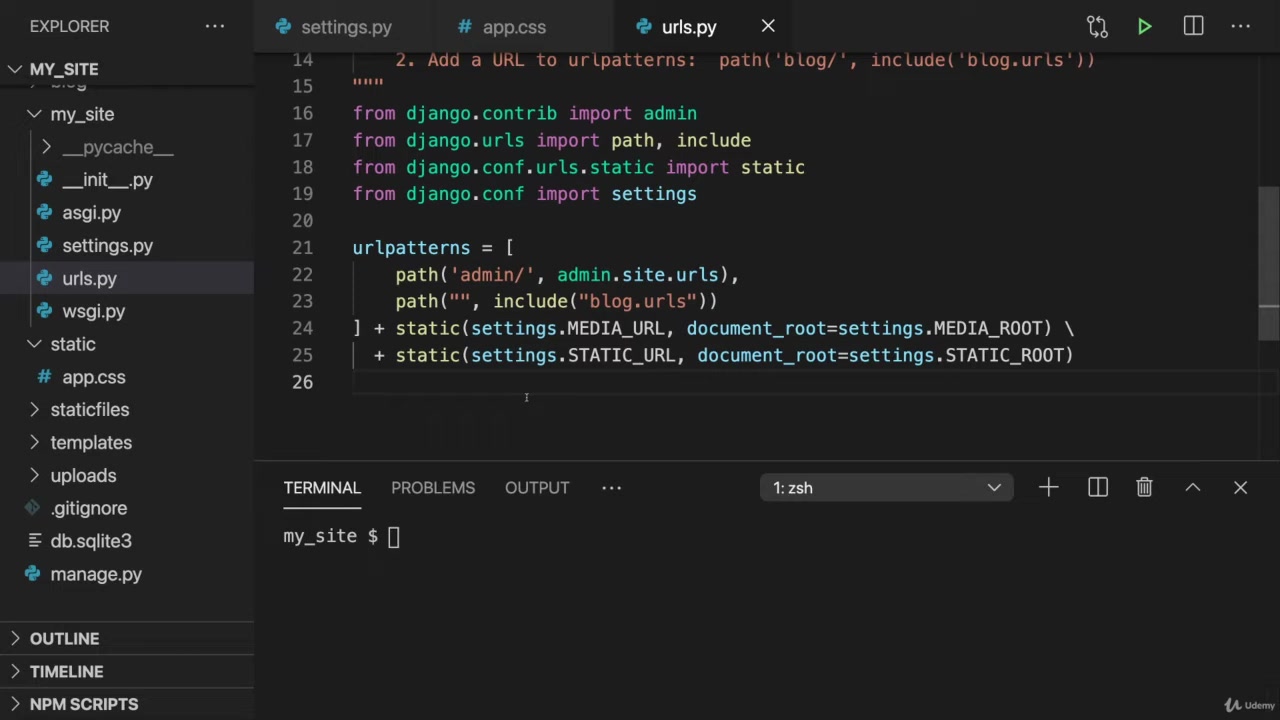Image resolution: width=1280 pixels, height=720 pixels.
Task: Maximize the panel using the up chevron
Action: (x=1192, y=488)
